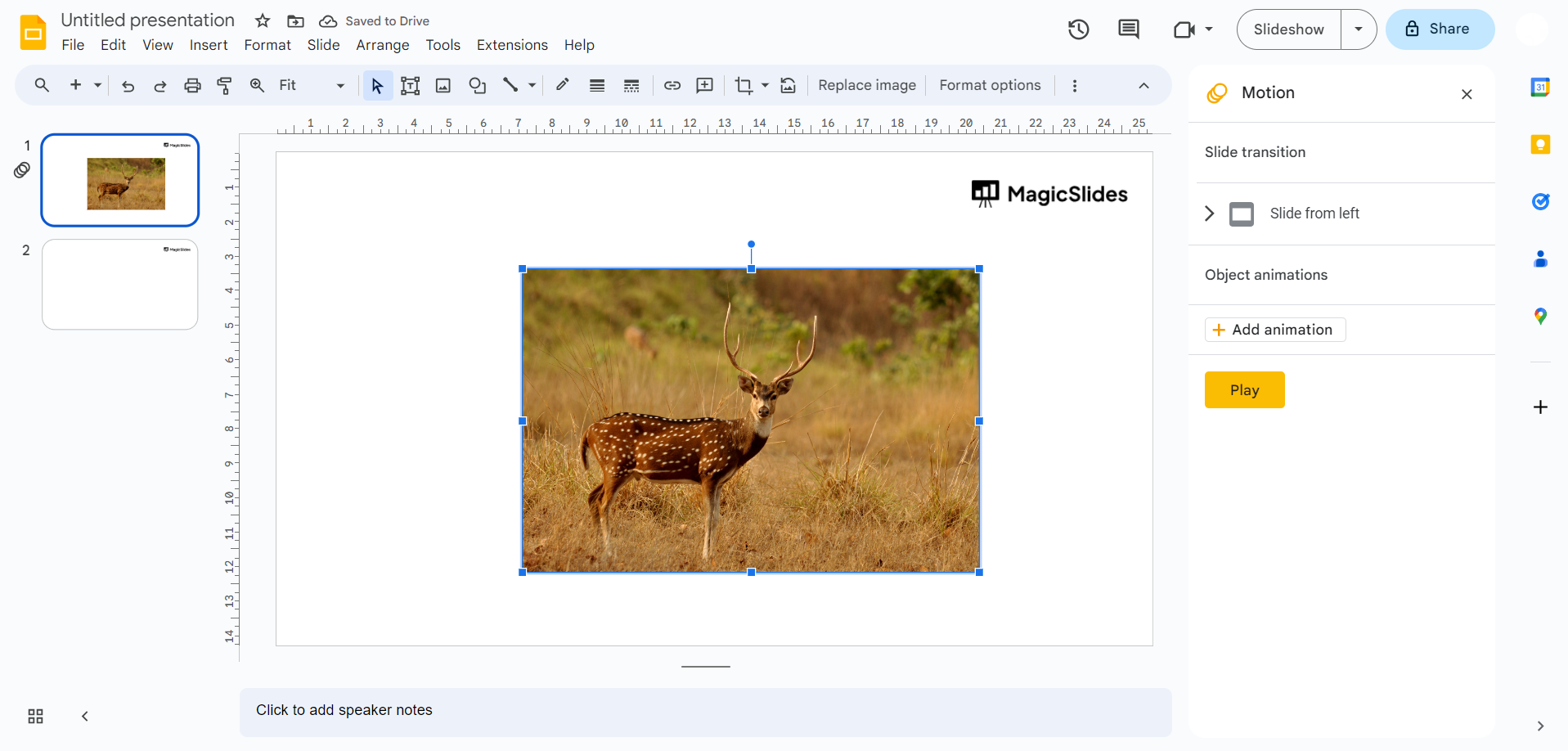Collapse the filmstrip panel arrow
The width and height of the screenshot is (1568, 751).
click(85, 717)
